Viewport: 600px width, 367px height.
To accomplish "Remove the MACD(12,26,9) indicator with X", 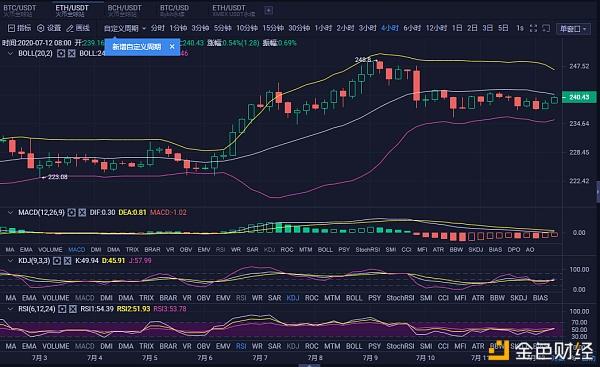I will coord(82,212).
